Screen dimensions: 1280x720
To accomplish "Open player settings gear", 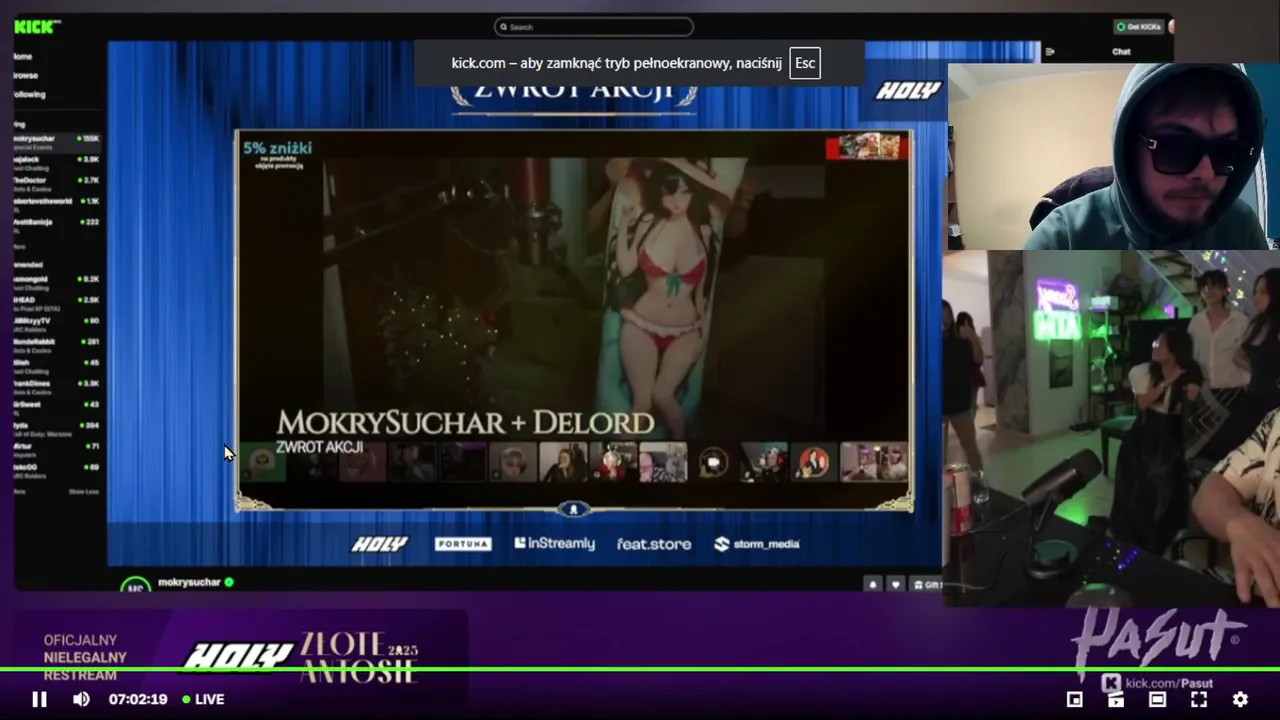I will [1240, 699].
